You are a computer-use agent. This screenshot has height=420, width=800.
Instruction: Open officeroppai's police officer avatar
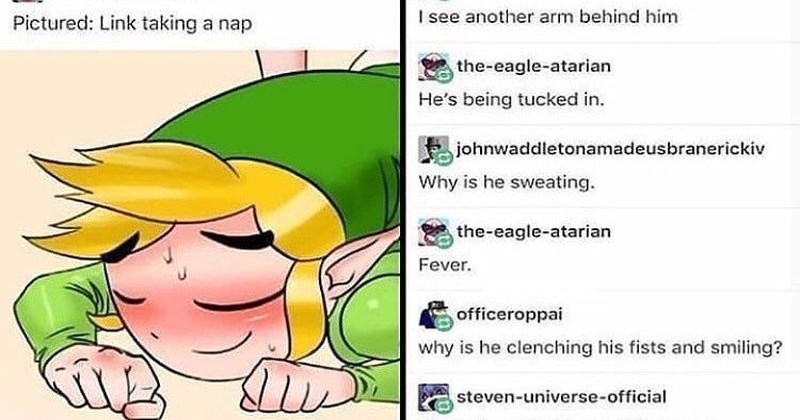pyautogui.click(x=433, y=315)
